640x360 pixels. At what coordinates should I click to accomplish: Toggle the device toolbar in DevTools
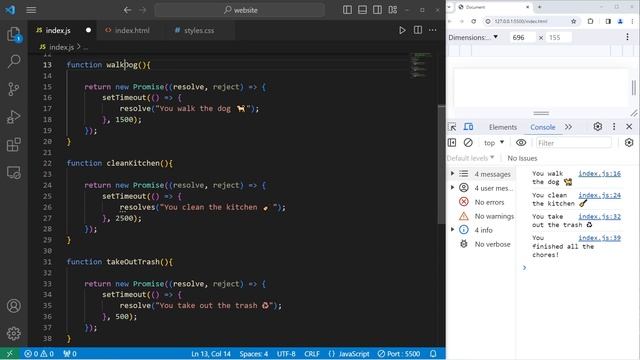pyautogui.click(x=468, y=127)
